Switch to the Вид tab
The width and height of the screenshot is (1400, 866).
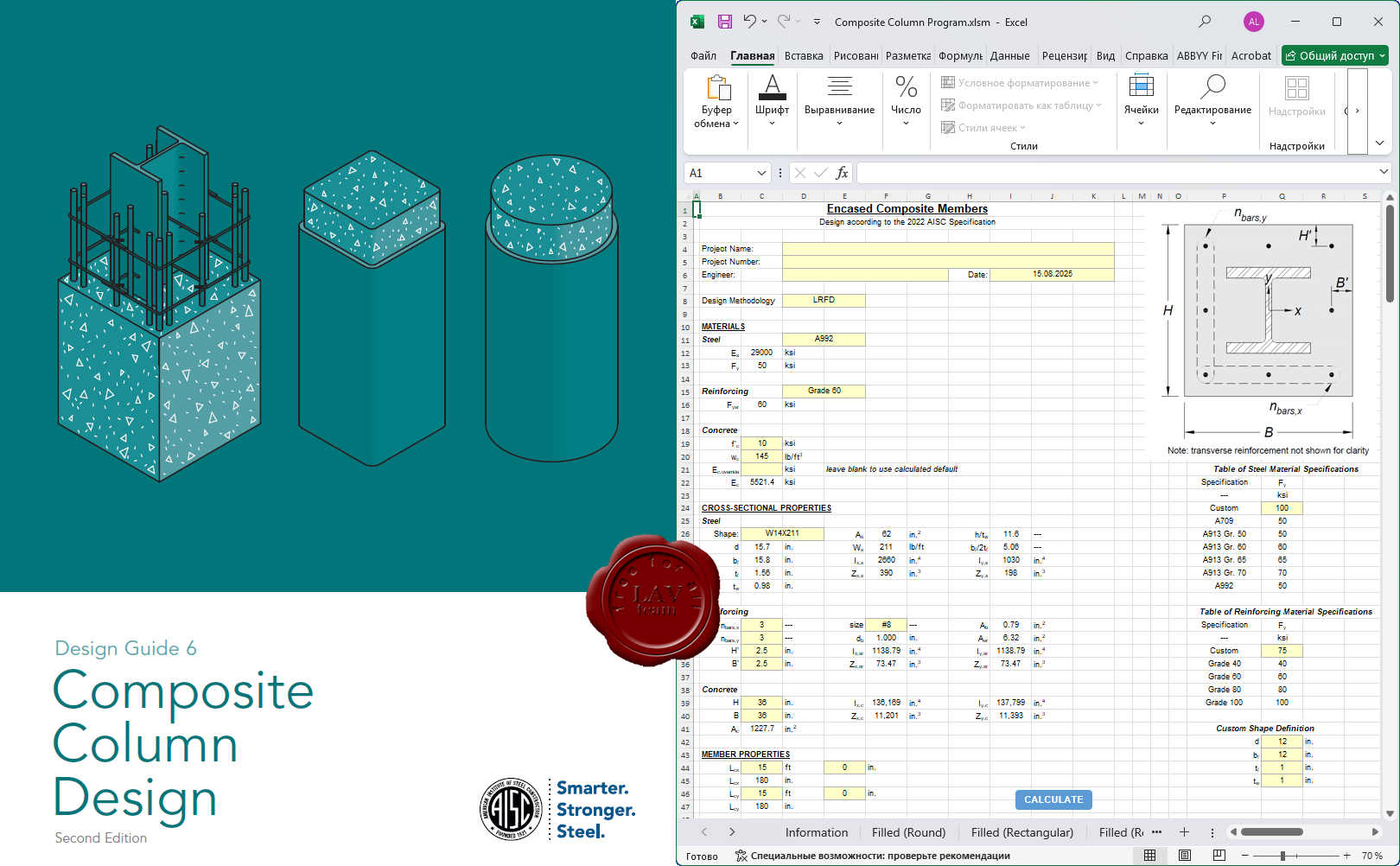point(1106,55)
